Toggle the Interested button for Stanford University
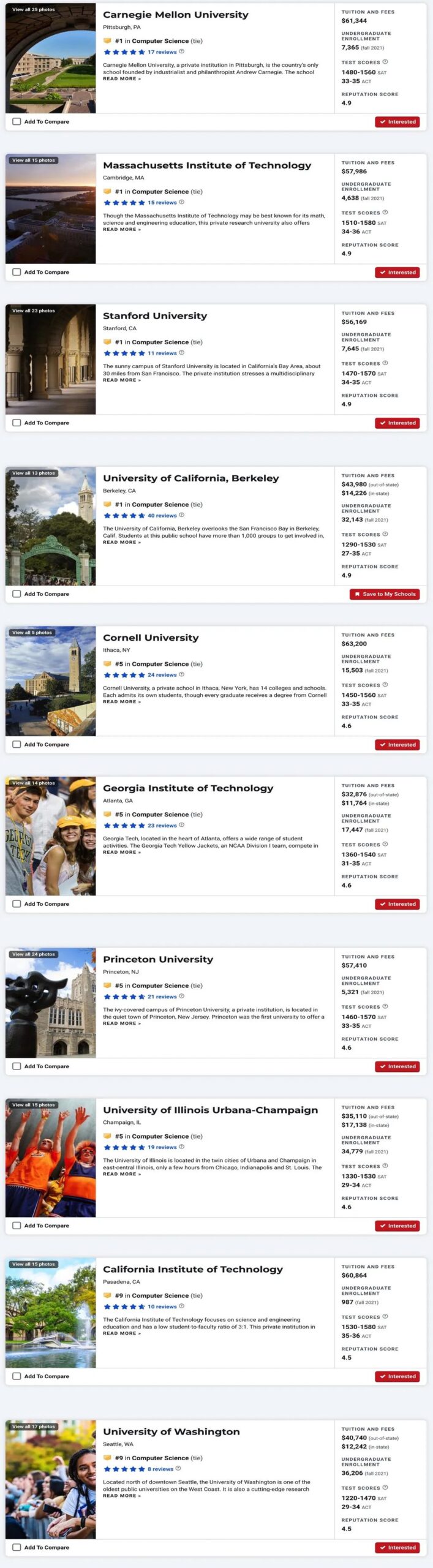433x1568 pixels. [x=397, y=423]
